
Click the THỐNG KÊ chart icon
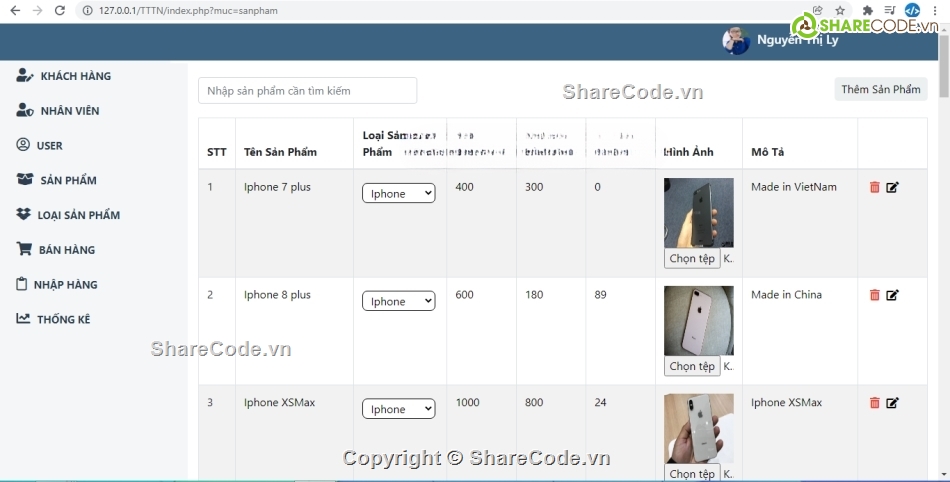click(23, 319)
